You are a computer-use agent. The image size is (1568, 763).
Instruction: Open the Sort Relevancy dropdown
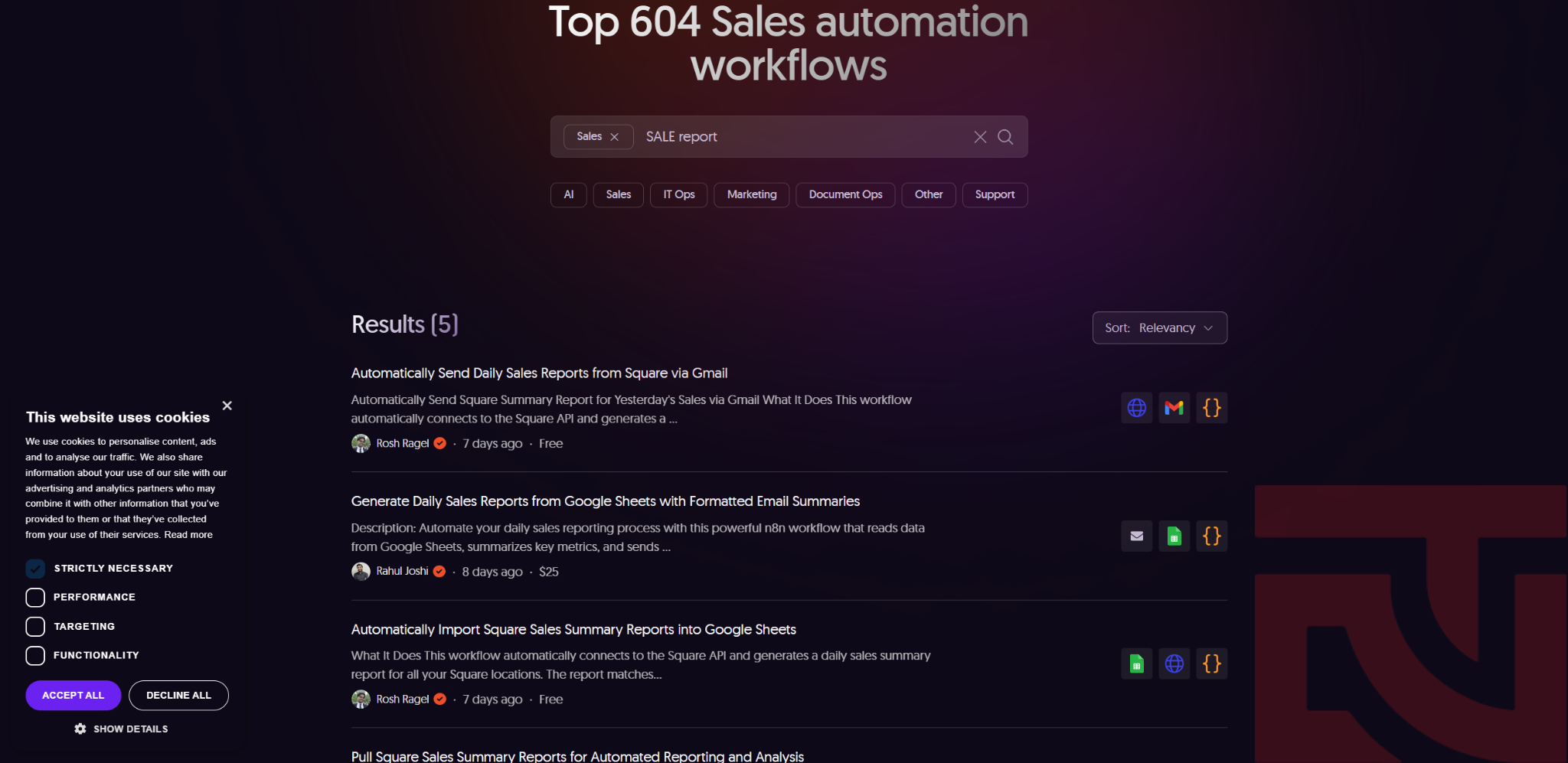[x=1159, y=328]
